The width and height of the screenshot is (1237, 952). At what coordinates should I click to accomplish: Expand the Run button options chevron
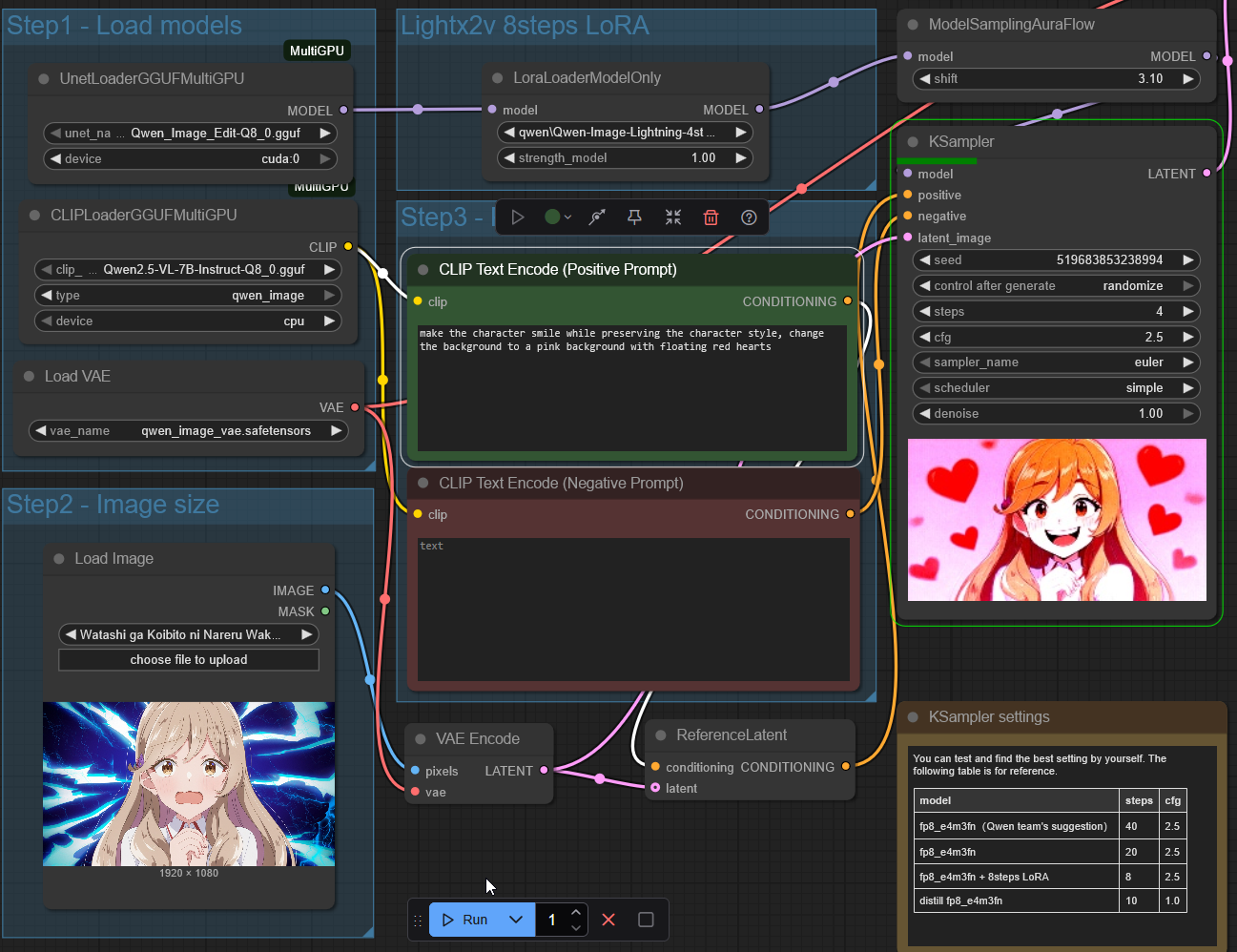pyautogui.click(x=516, y=920)
